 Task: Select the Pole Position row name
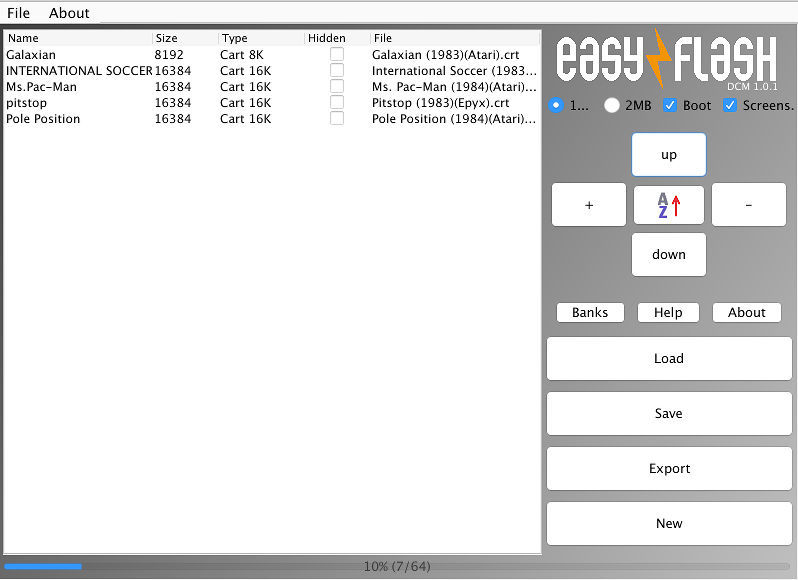click(x=43, y=119)
